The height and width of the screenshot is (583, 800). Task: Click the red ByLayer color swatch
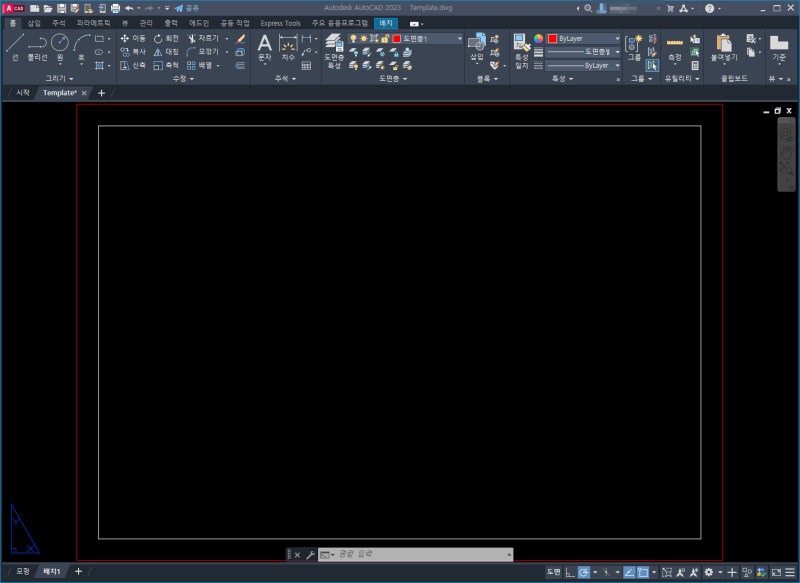554,37
